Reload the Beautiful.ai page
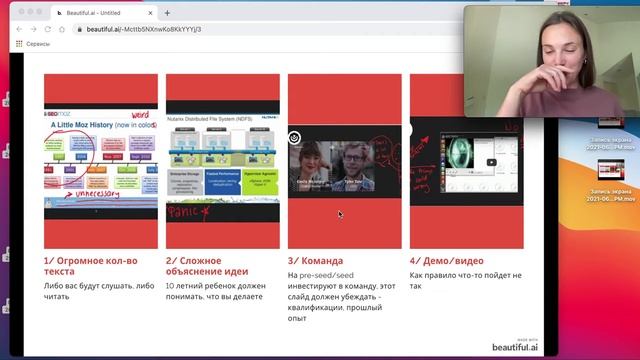The width and height of the screenshot is (640, 360). coord(48,29)
